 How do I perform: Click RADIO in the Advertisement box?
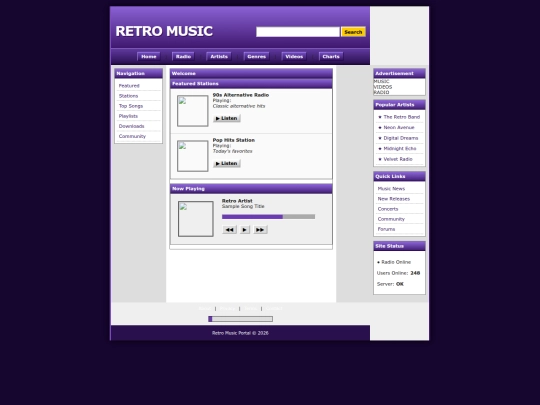pos(382,93)
